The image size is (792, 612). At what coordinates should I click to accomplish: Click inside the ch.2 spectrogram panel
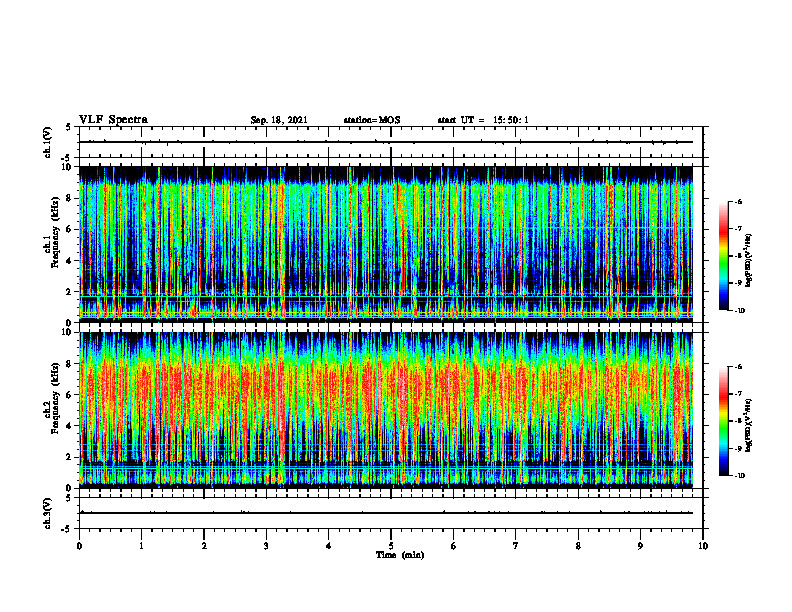click(386, 410)
